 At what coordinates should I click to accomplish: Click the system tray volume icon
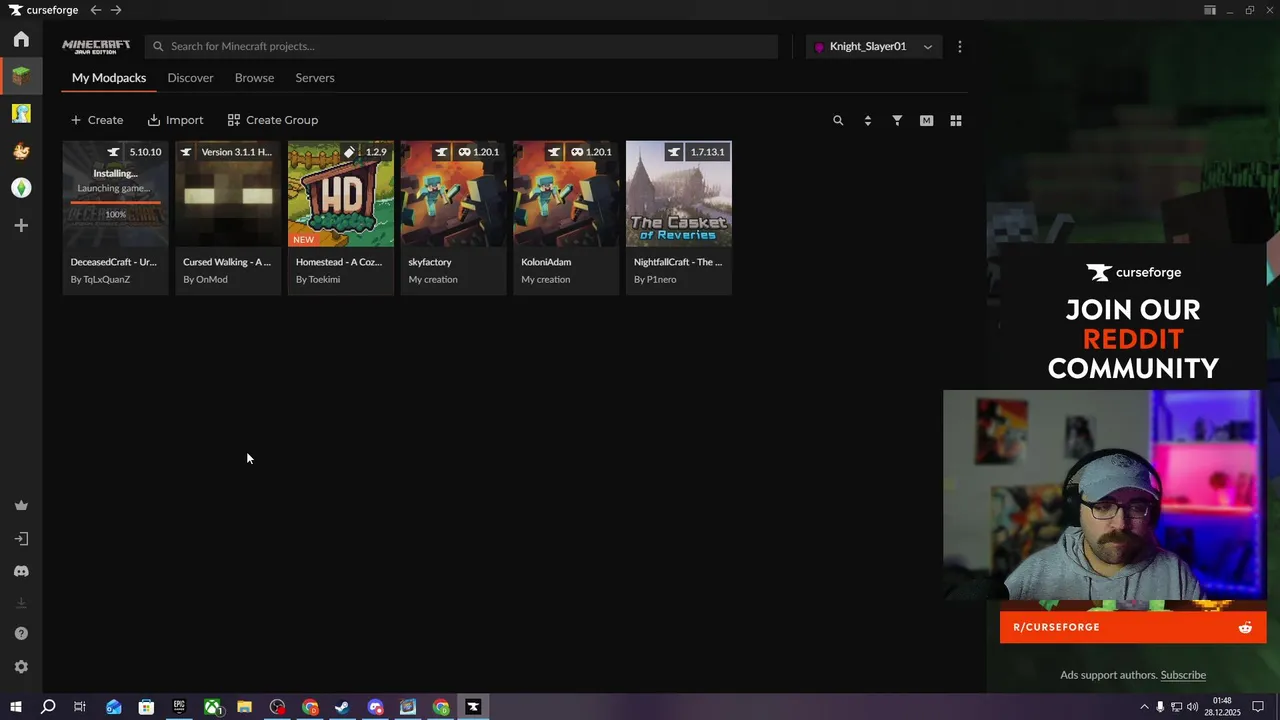pyautogui.click(x=1192, y=707)
